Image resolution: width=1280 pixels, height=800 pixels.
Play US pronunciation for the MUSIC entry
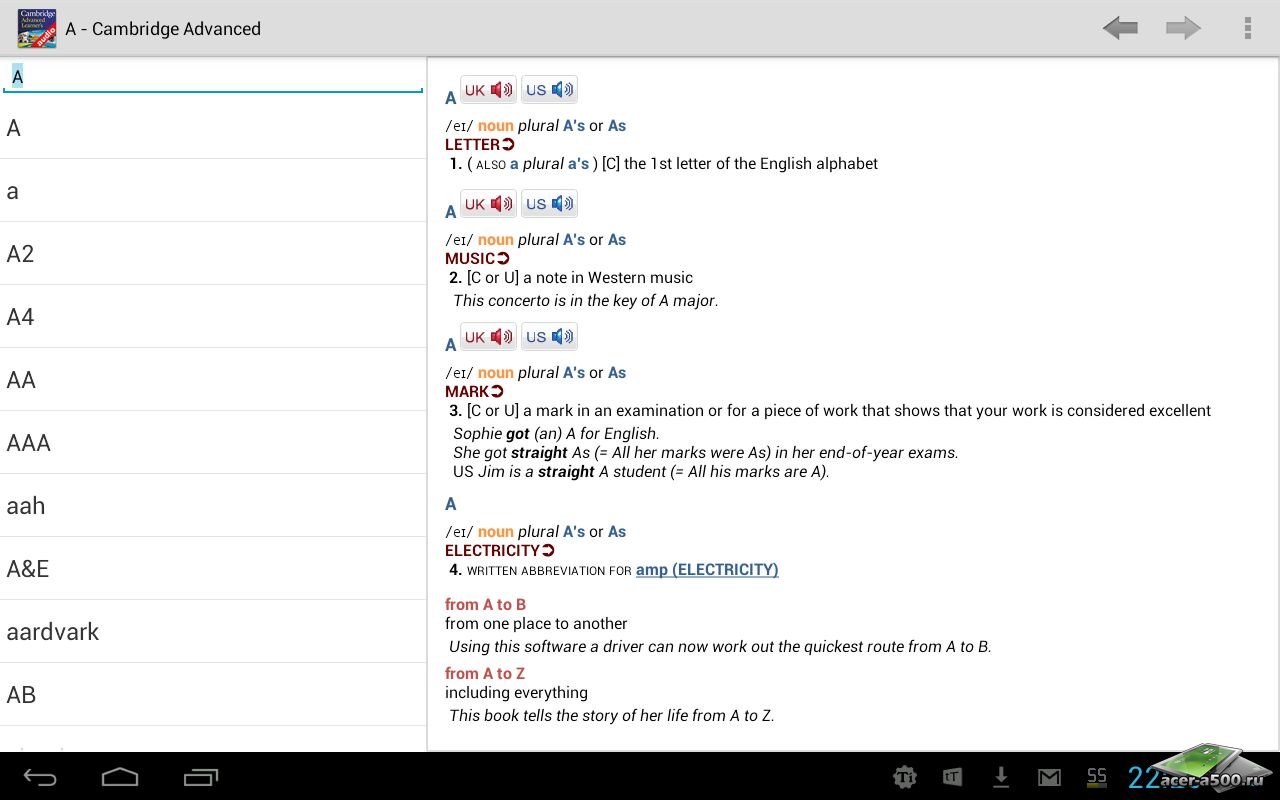click(x=549, y=204)
